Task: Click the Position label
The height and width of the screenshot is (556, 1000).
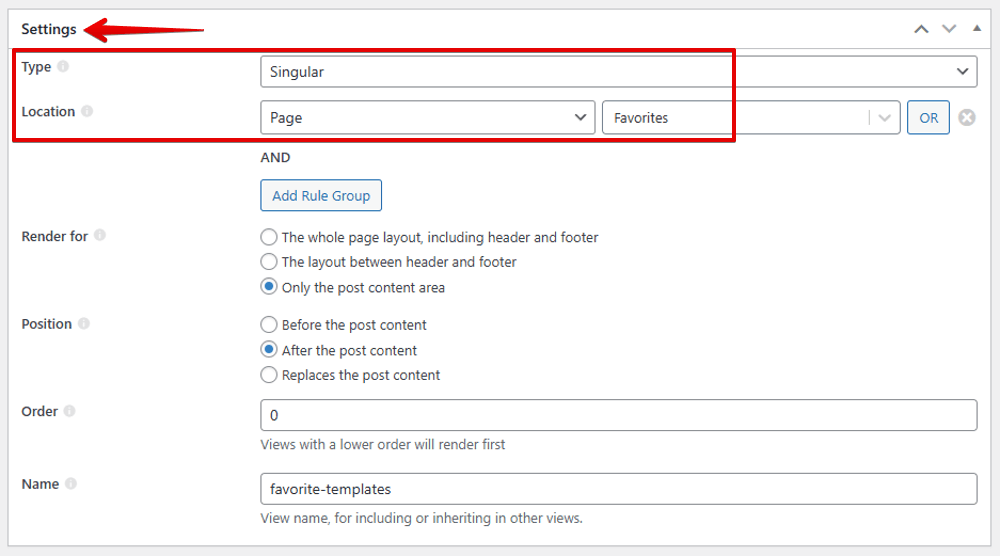Action: [47, 324]
